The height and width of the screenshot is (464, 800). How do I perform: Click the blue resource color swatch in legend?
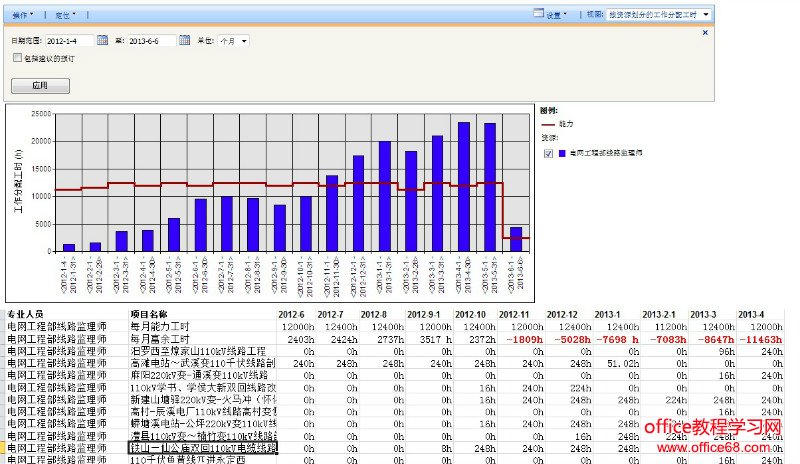coord(563,153)
